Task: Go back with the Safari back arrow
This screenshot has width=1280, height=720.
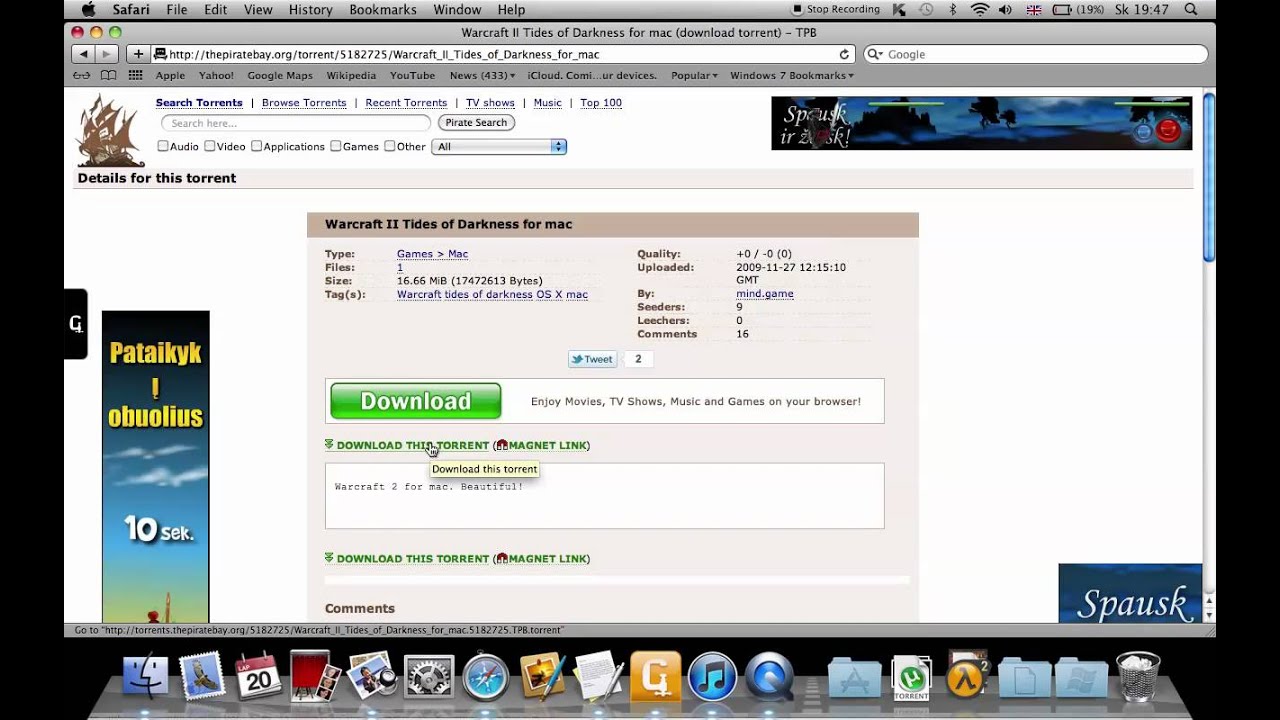Action: (x=84, y=54)
